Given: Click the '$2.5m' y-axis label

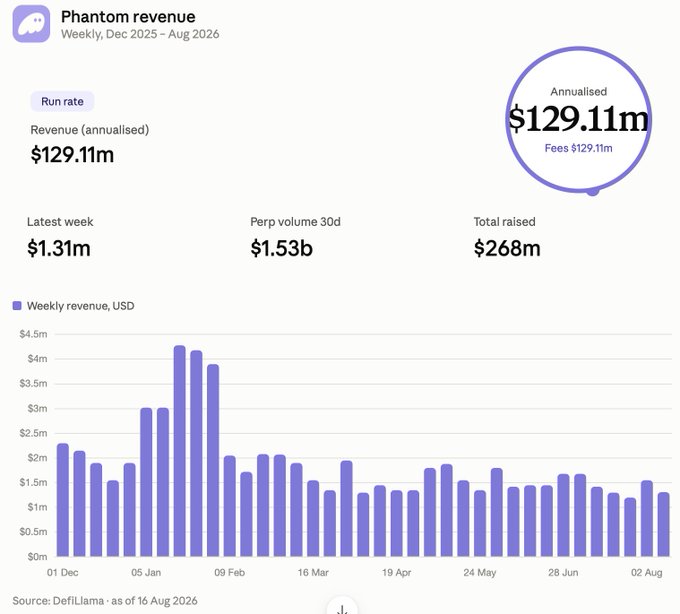Looking at the screenshot, I should [x=33, y=433].
